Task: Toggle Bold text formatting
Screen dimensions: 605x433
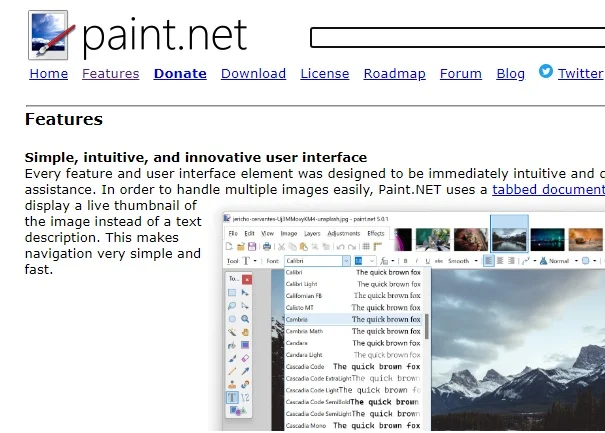Action: [x=405, y=261]
